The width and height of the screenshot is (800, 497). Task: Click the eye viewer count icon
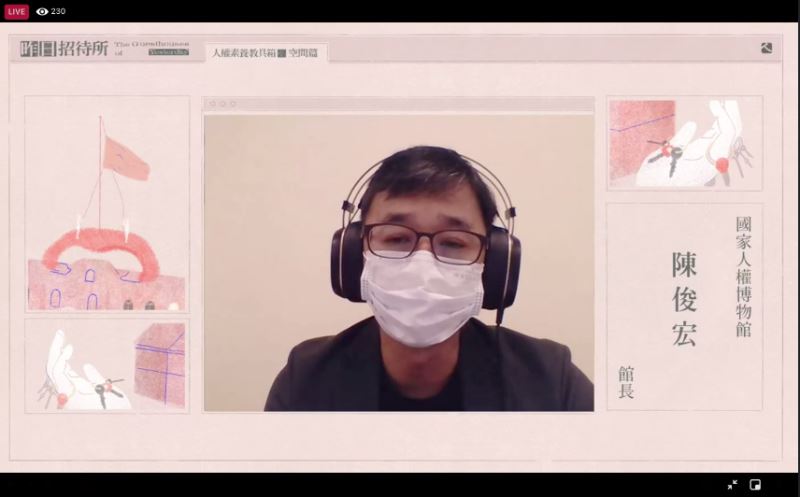pyautogui.click(x=42, y=11)
